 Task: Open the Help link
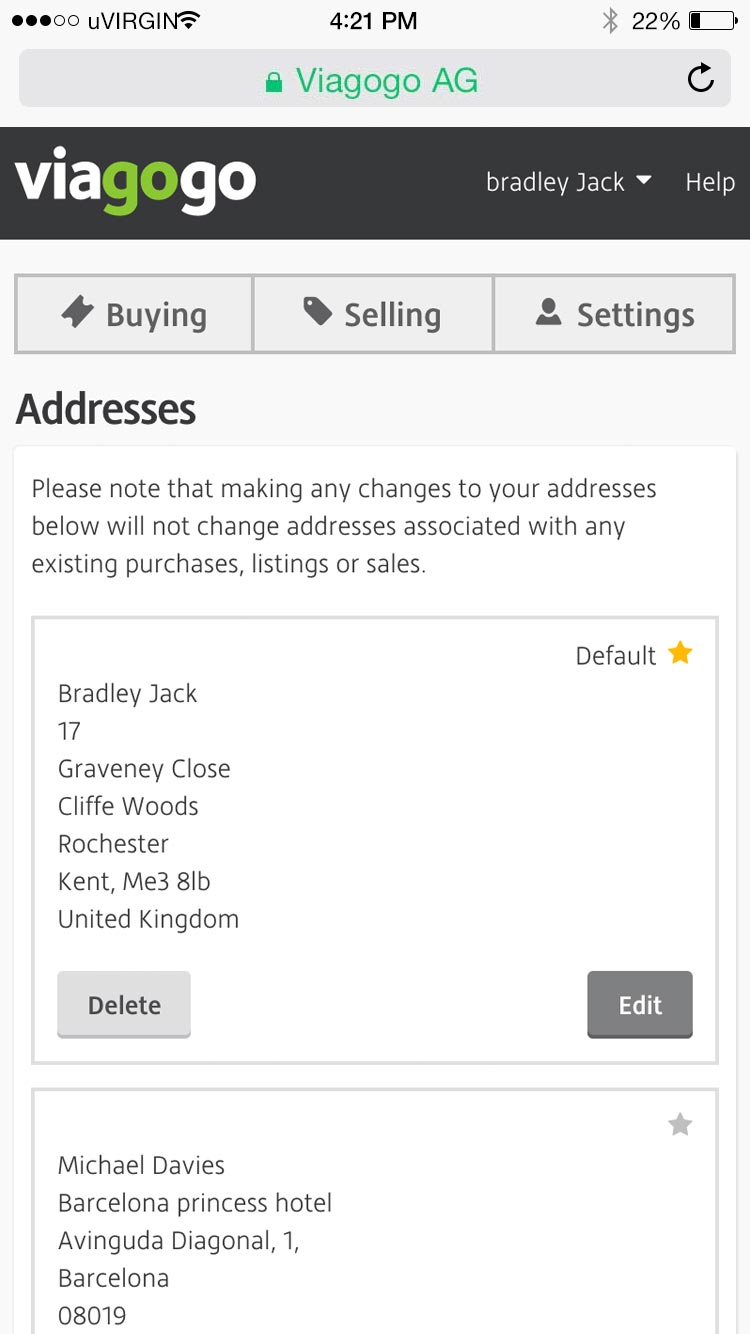pyautogui.click(x=710, y=183)
